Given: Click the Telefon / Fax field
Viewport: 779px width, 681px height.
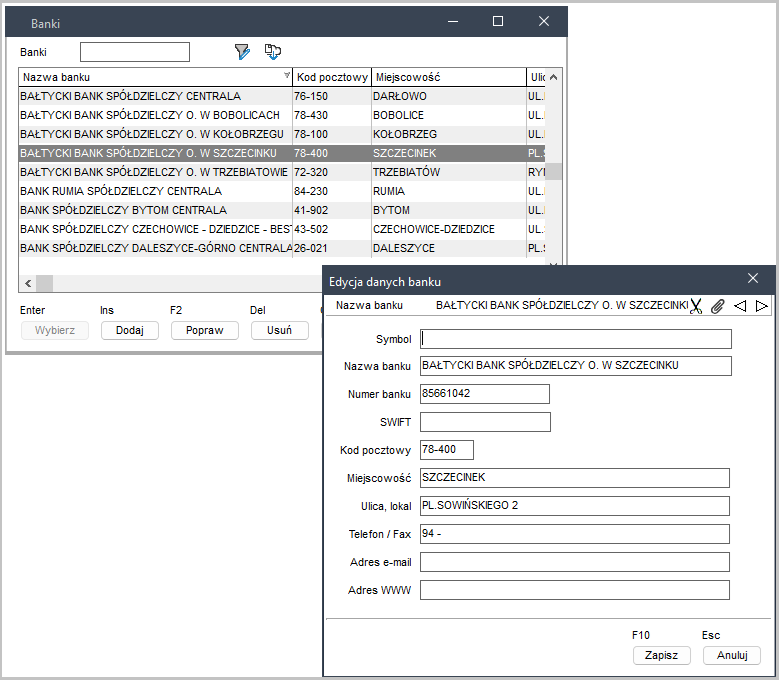Looking at the screenshot, I should 574,533.
